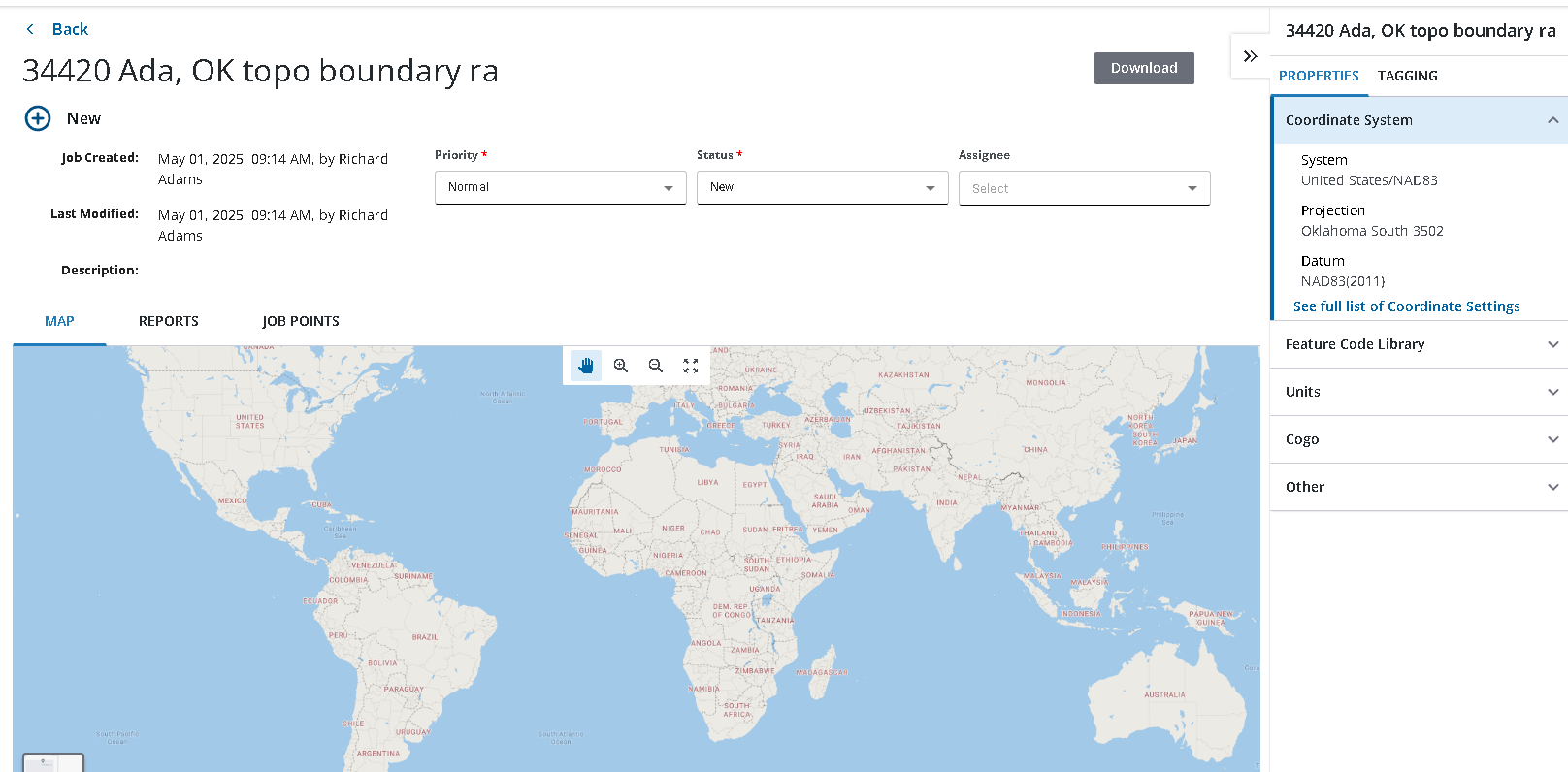Open full list of Coordinate Settings link
The image size is (1568, 772).
click(x=1407, y=306)
